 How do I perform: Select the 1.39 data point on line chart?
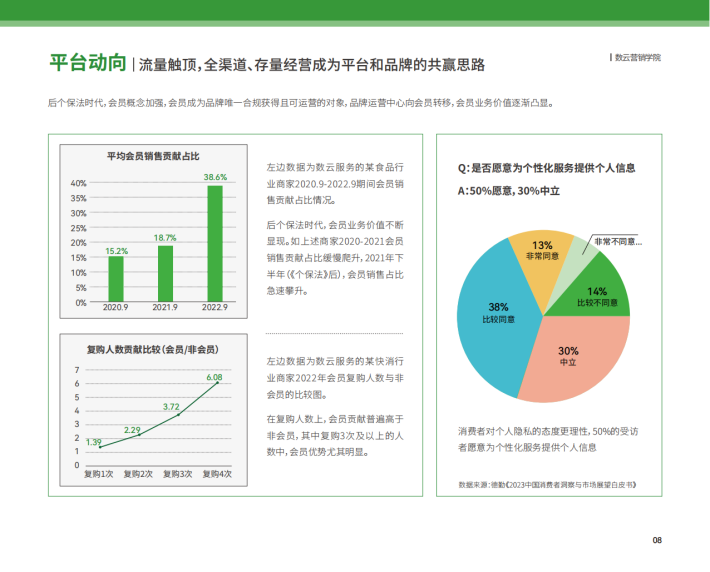pos(100,447)
